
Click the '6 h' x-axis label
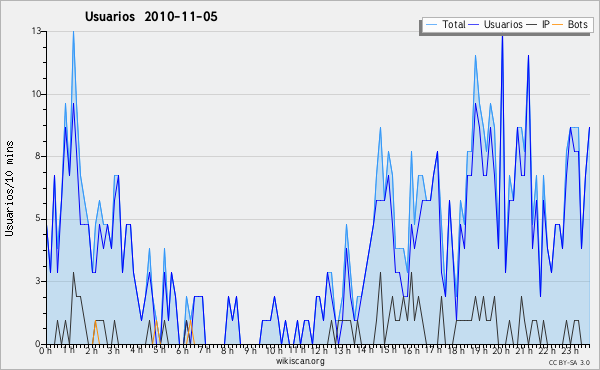pos(182,350)
